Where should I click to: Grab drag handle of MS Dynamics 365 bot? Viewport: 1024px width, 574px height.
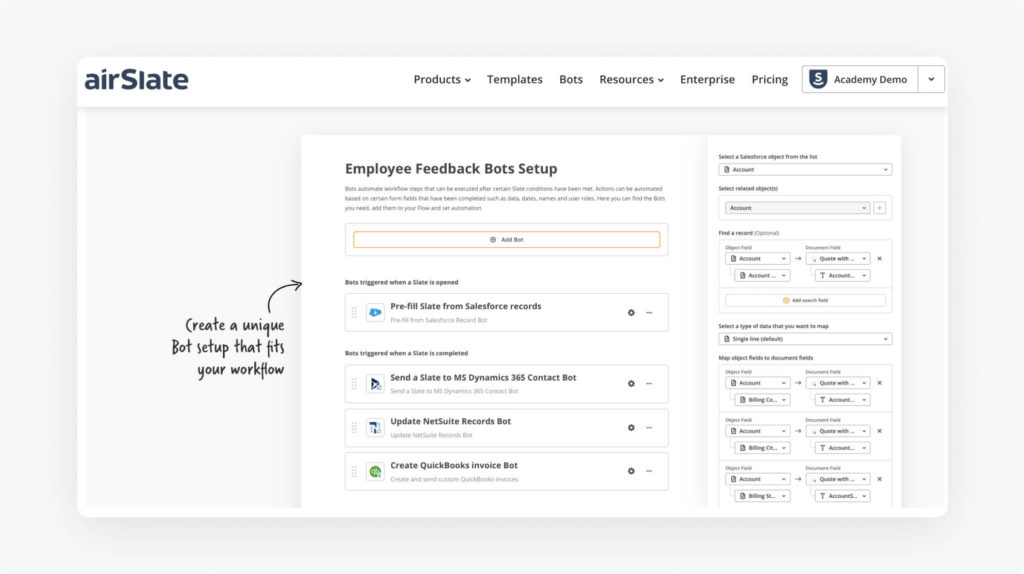pyautogui.click(x=354, y=383)
